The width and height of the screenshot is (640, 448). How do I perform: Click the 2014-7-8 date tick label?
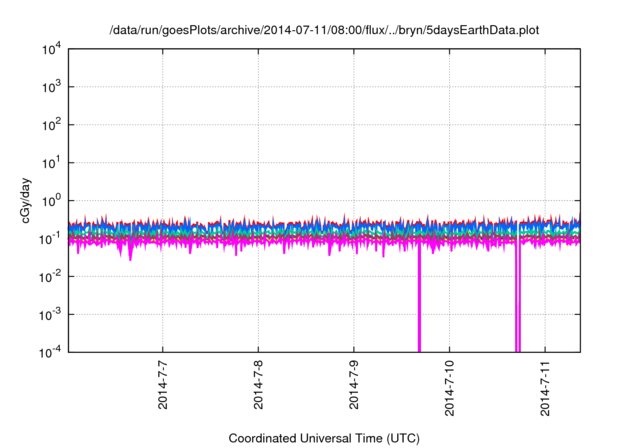[258, 385]
